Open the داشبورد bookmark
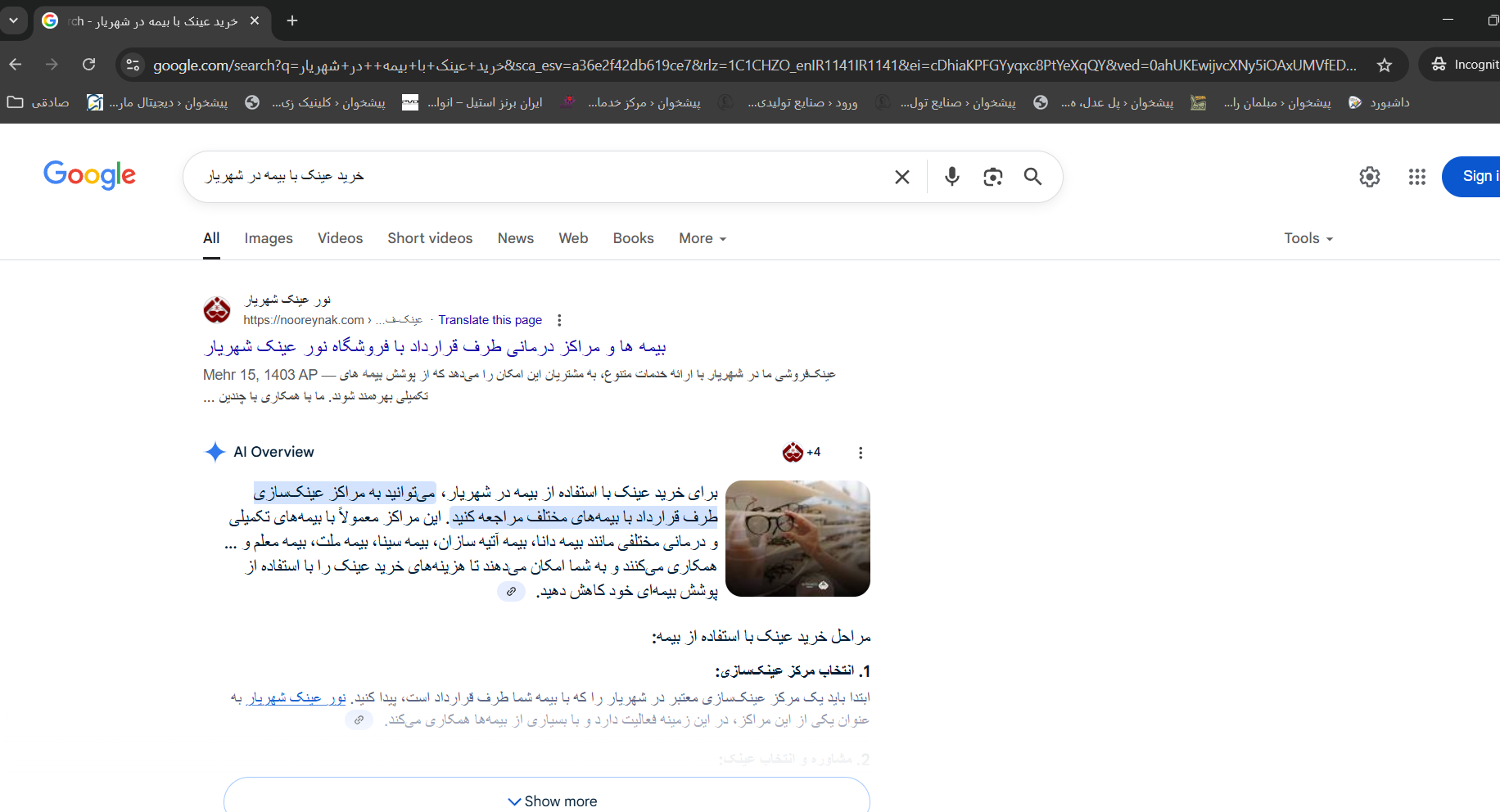The width and height of the screenshot is (1500, 812). 1380,102
